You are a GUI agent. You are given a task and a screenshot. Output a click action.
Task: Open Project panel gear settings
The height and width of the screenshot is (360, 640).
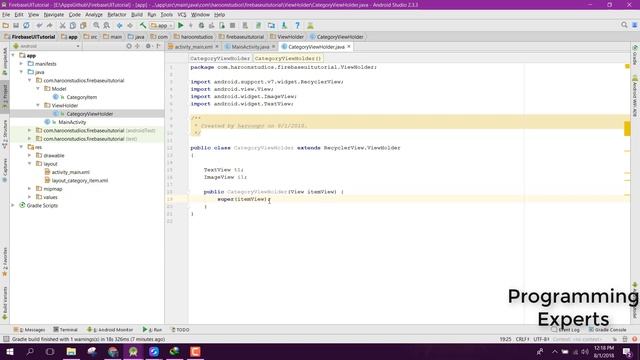149,46
